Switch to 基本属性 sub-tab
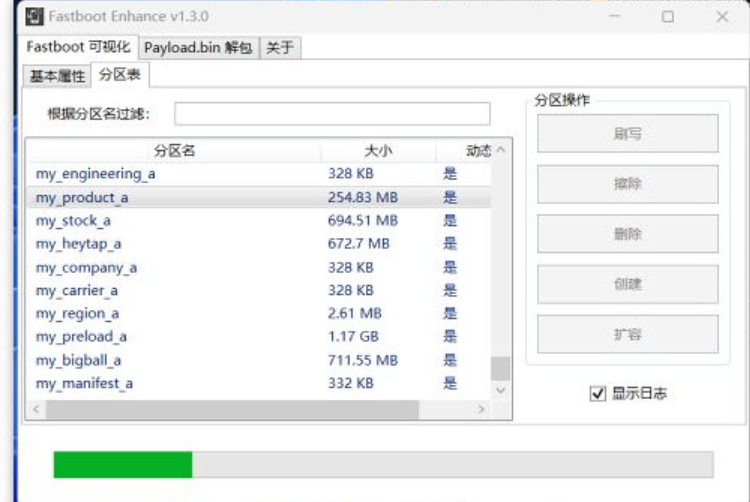Image resolution: width=750 pixels, height=502 pixels. (x=57, y=76)
